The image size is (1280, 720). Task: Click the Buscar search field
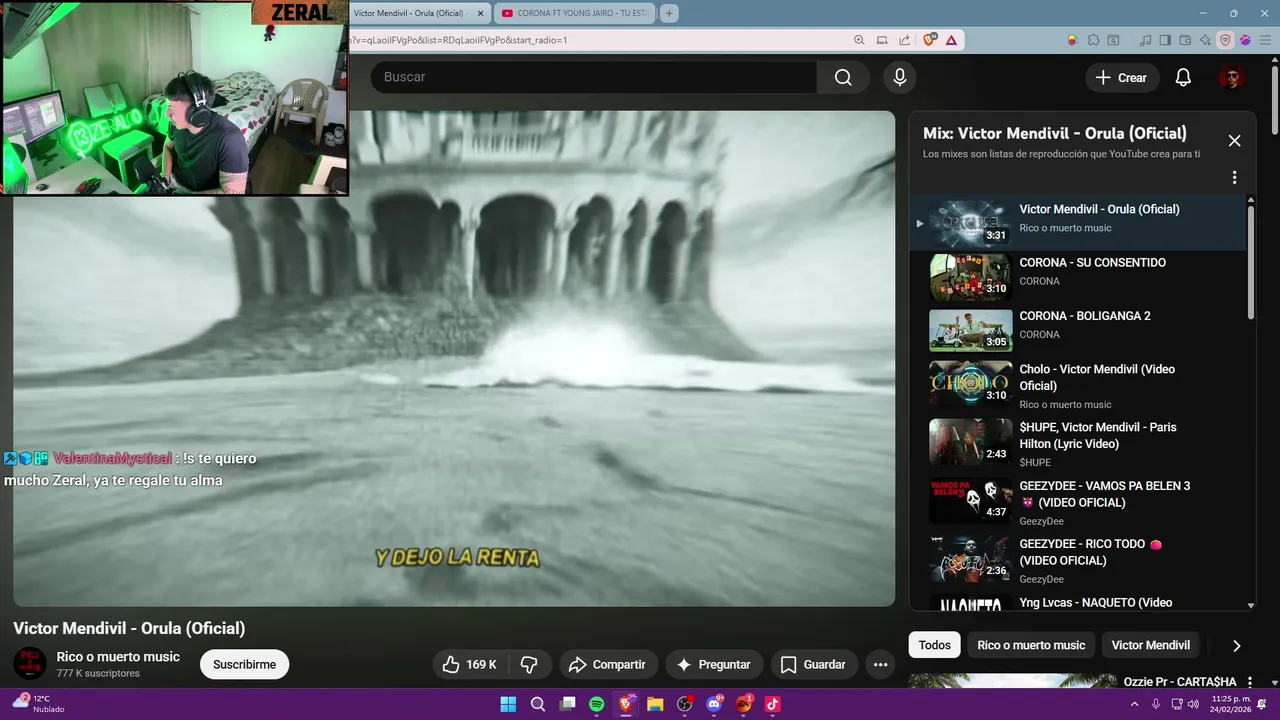(x=594, y=77)
